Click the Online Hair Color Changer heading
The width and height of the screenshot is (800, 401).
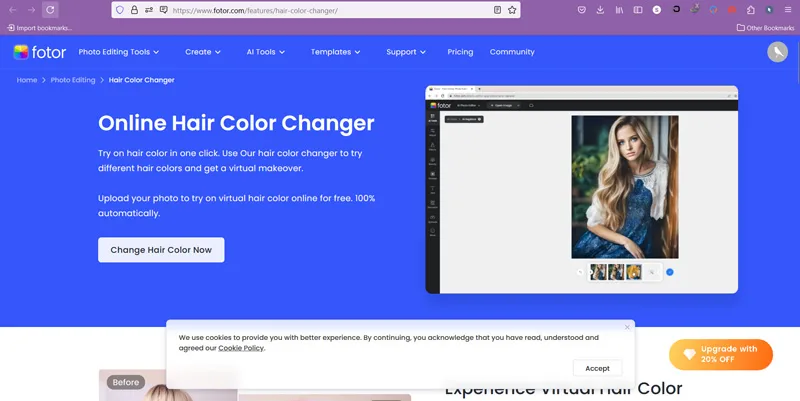(236, 123)
